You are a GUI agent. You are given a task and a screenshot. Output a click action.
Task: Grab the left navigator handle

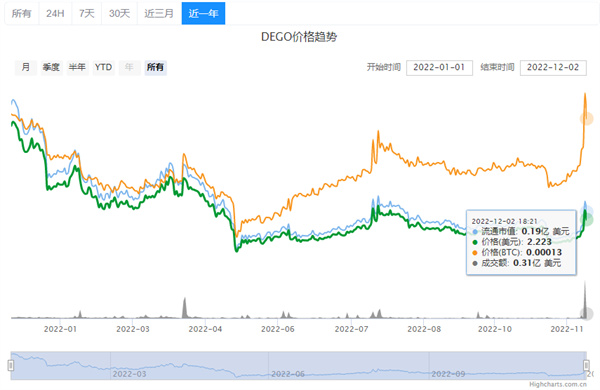[11, 365]
